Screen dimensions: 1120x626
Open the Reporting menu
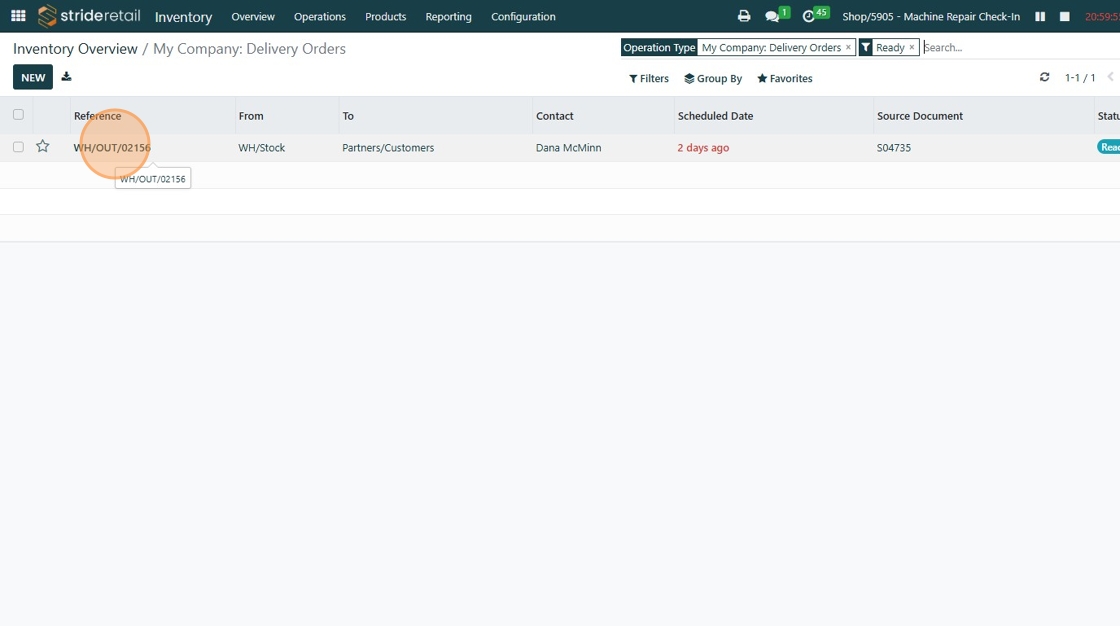tap(448, 16)
